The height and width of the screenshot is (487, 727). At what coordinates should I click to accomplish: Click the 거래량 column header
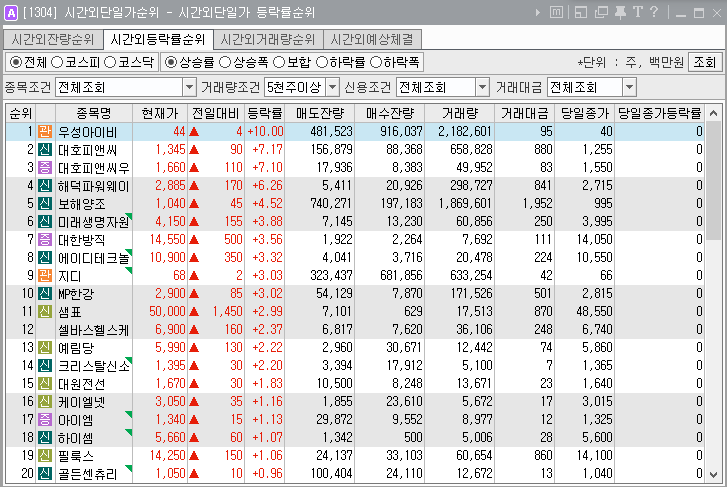[459, 113]
